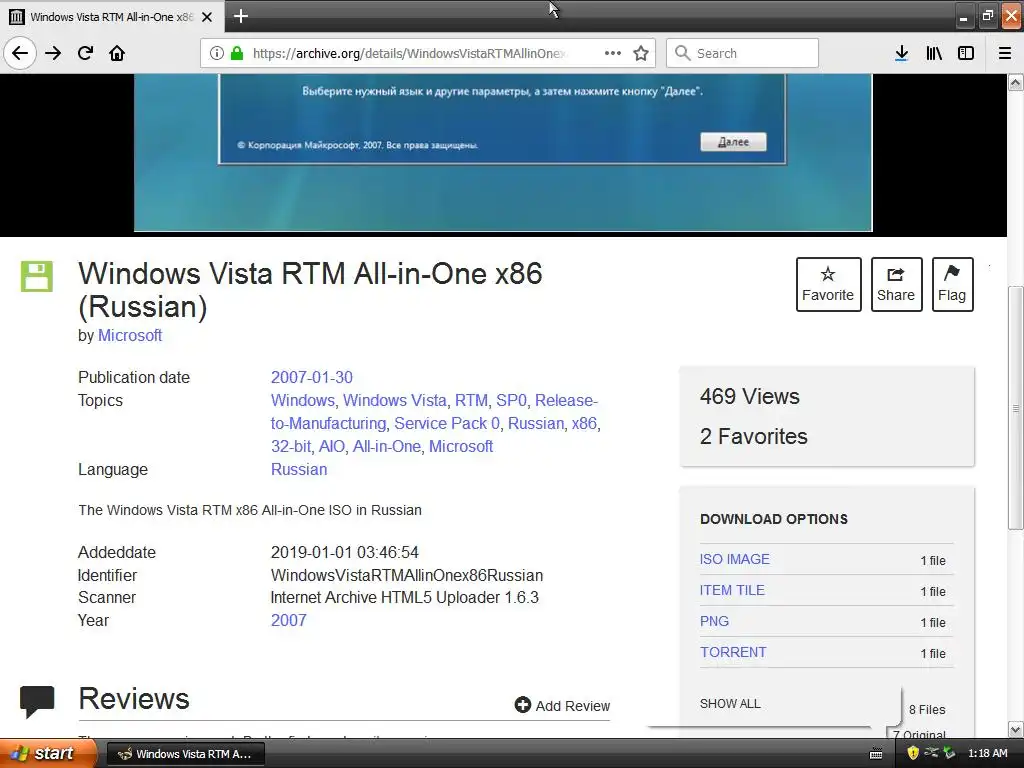
Task: Select the Windows Vista RTM All-in-One tab
Action: 112,17
